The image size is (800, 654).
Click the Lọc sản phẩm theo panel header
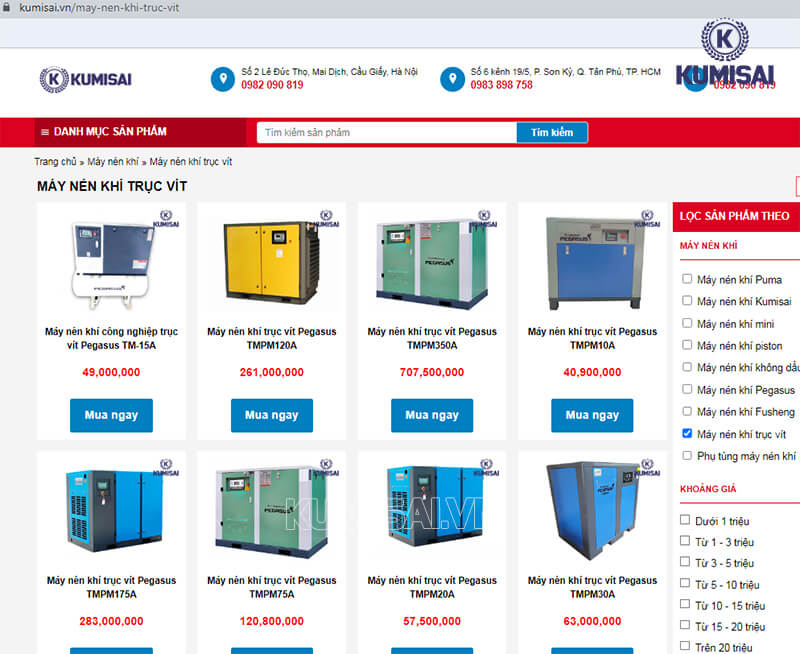736,216
